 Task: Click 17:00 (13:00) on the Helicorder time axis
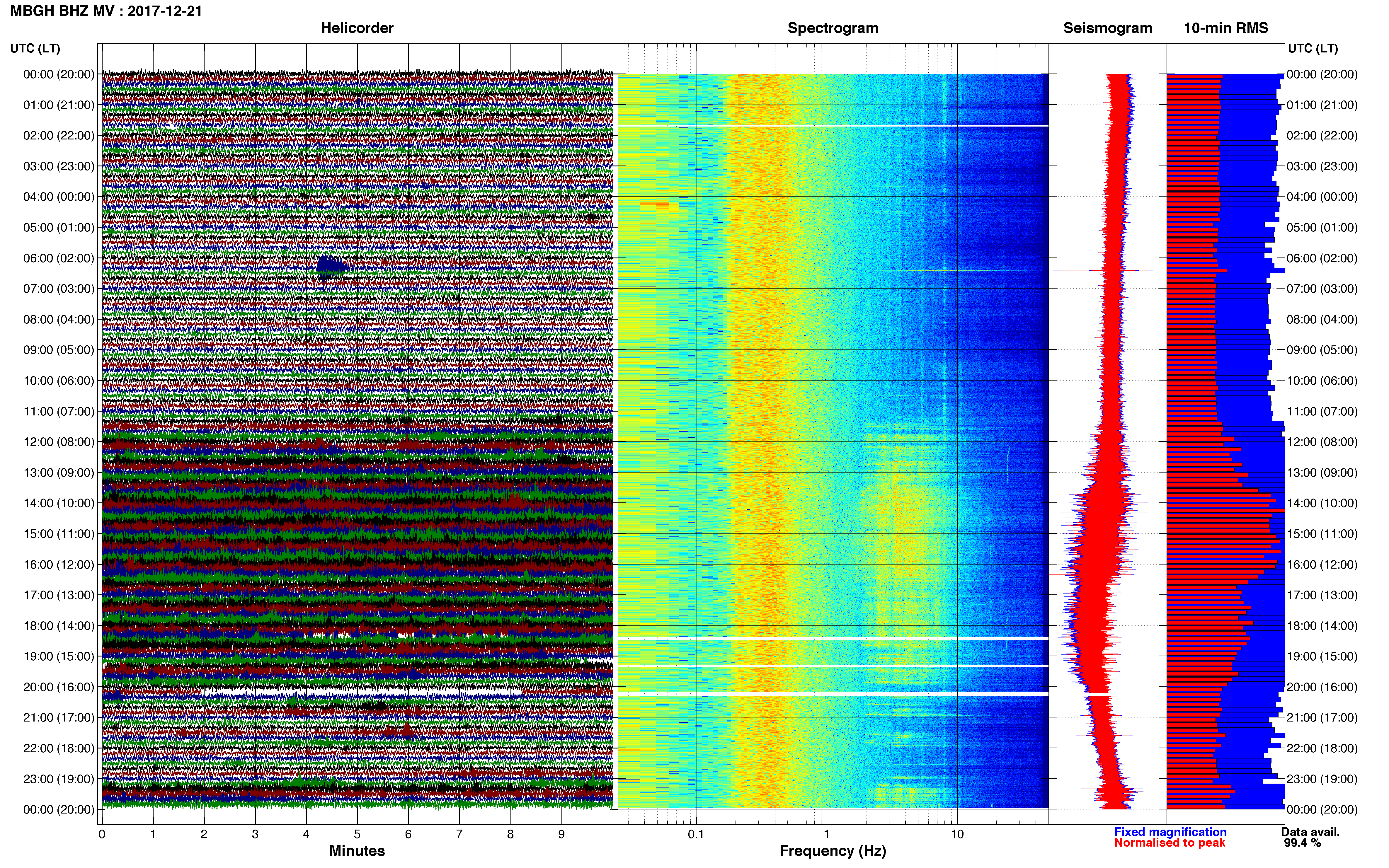pyautogui.click(x=59, y=595)
